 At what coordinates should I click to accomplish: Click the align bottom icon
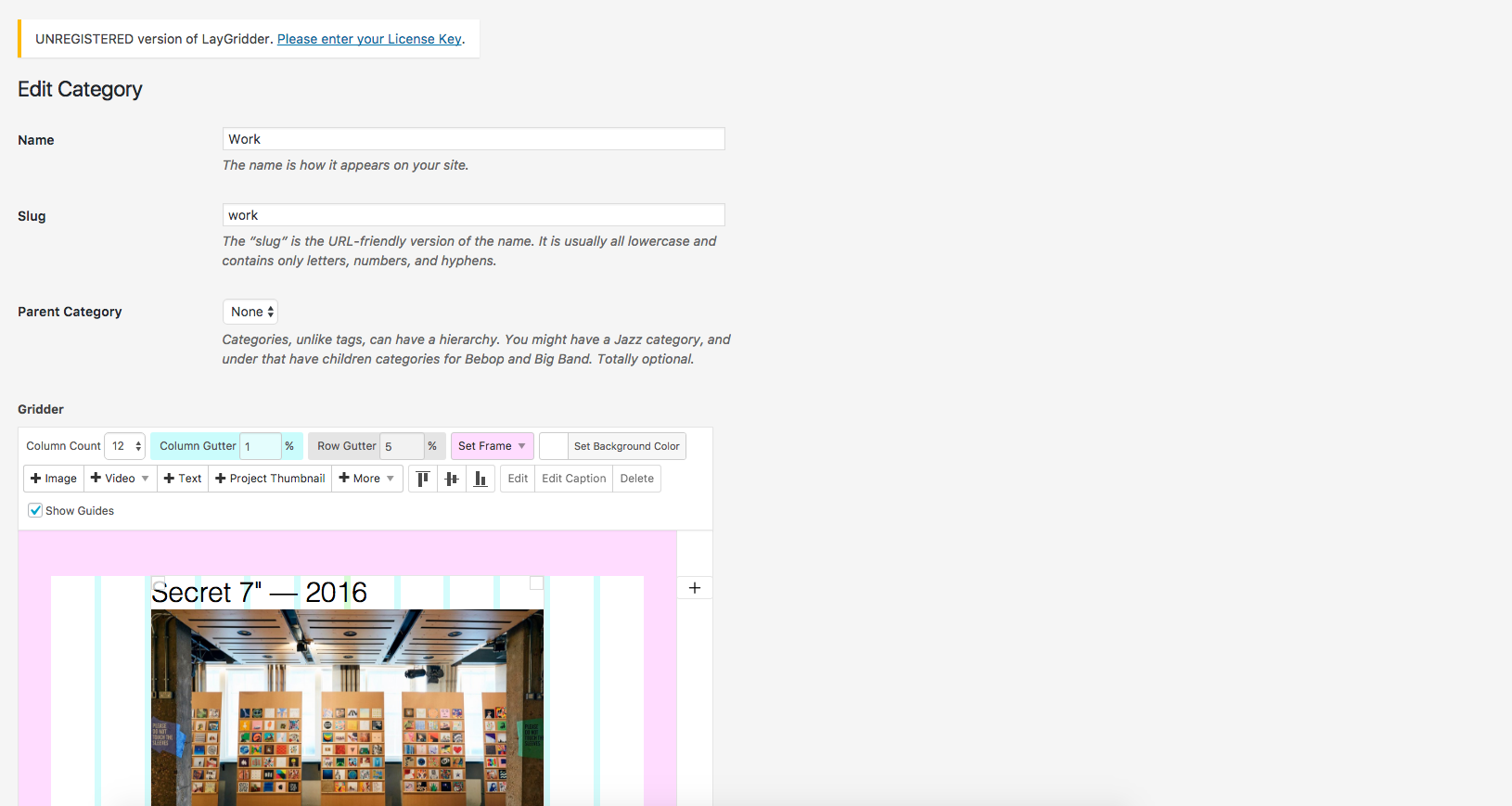[480, 479]
